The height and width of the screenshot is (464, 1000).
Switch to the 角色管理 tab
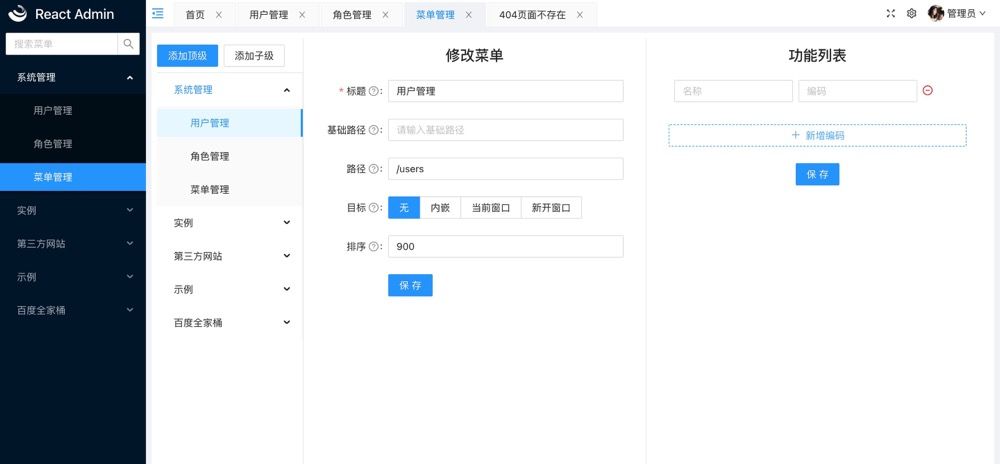click(352, 15)
